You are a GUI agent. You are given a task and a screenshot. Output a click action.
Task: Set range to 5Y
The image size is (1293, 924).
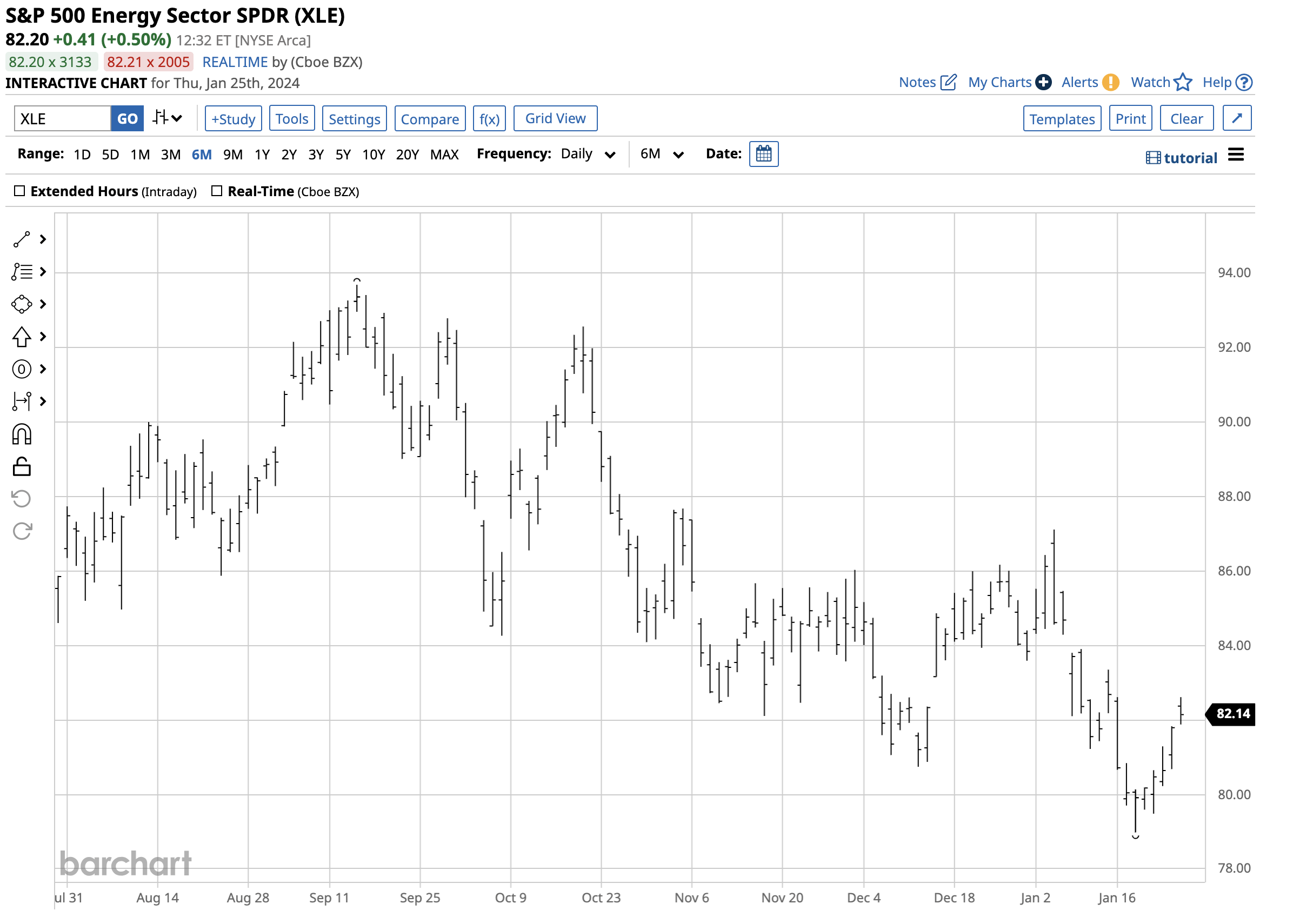(x=343, y=154)
